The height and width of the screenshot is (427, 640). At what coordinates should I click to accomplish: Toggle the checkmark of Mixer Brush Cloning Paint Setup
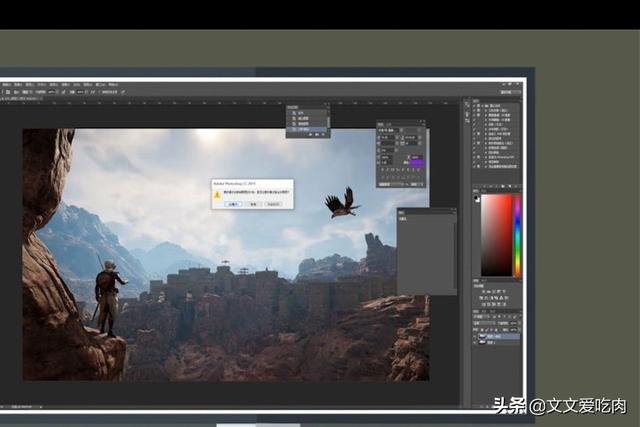pos(474,167)
